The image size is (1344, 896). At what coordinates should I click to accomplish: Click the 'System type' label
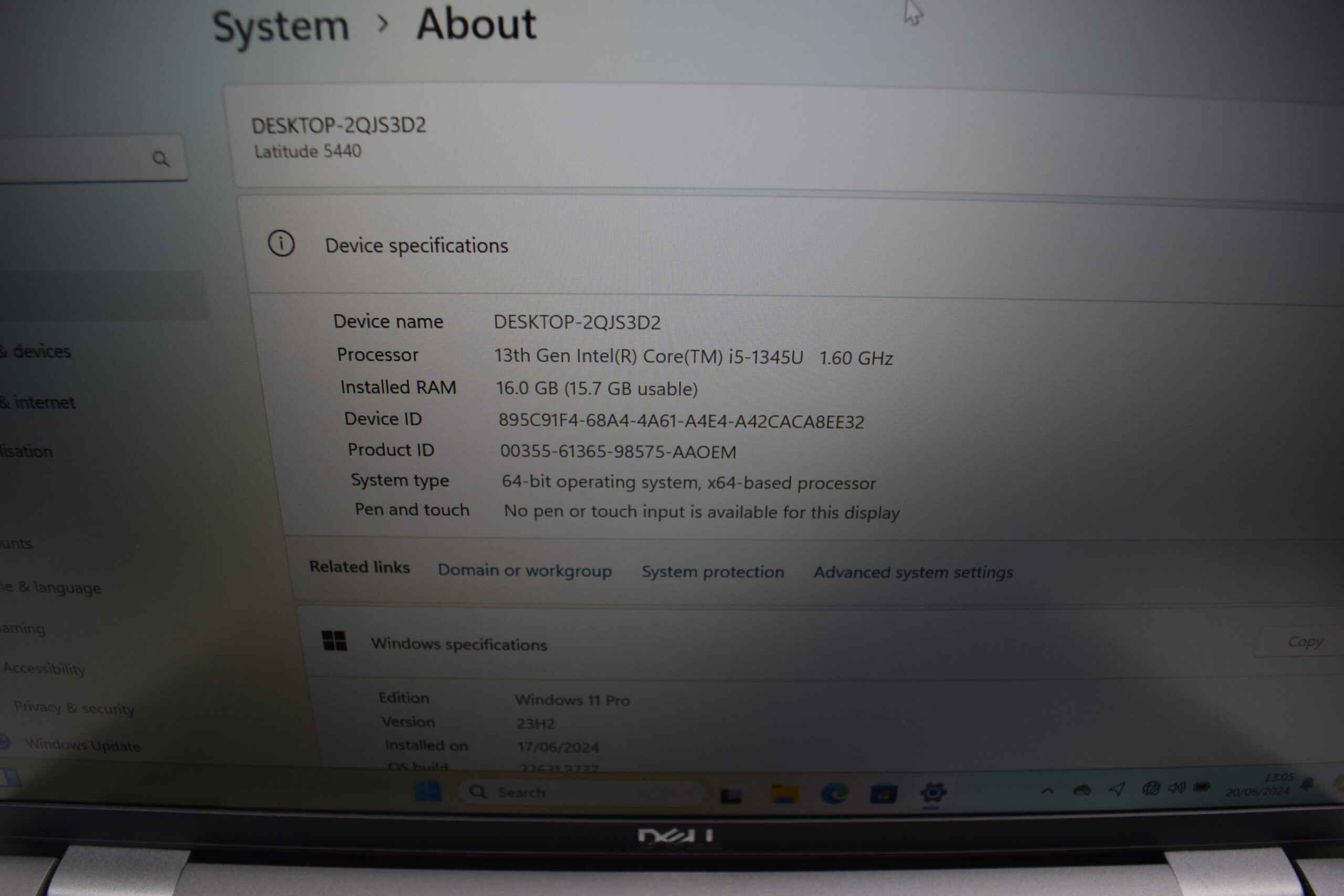tap(400, 480)
